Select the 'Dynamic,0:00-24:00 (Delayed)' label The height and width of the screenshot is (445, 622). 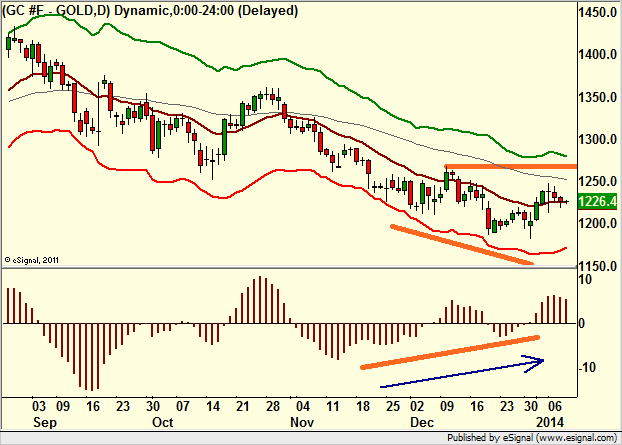[206, 11]
